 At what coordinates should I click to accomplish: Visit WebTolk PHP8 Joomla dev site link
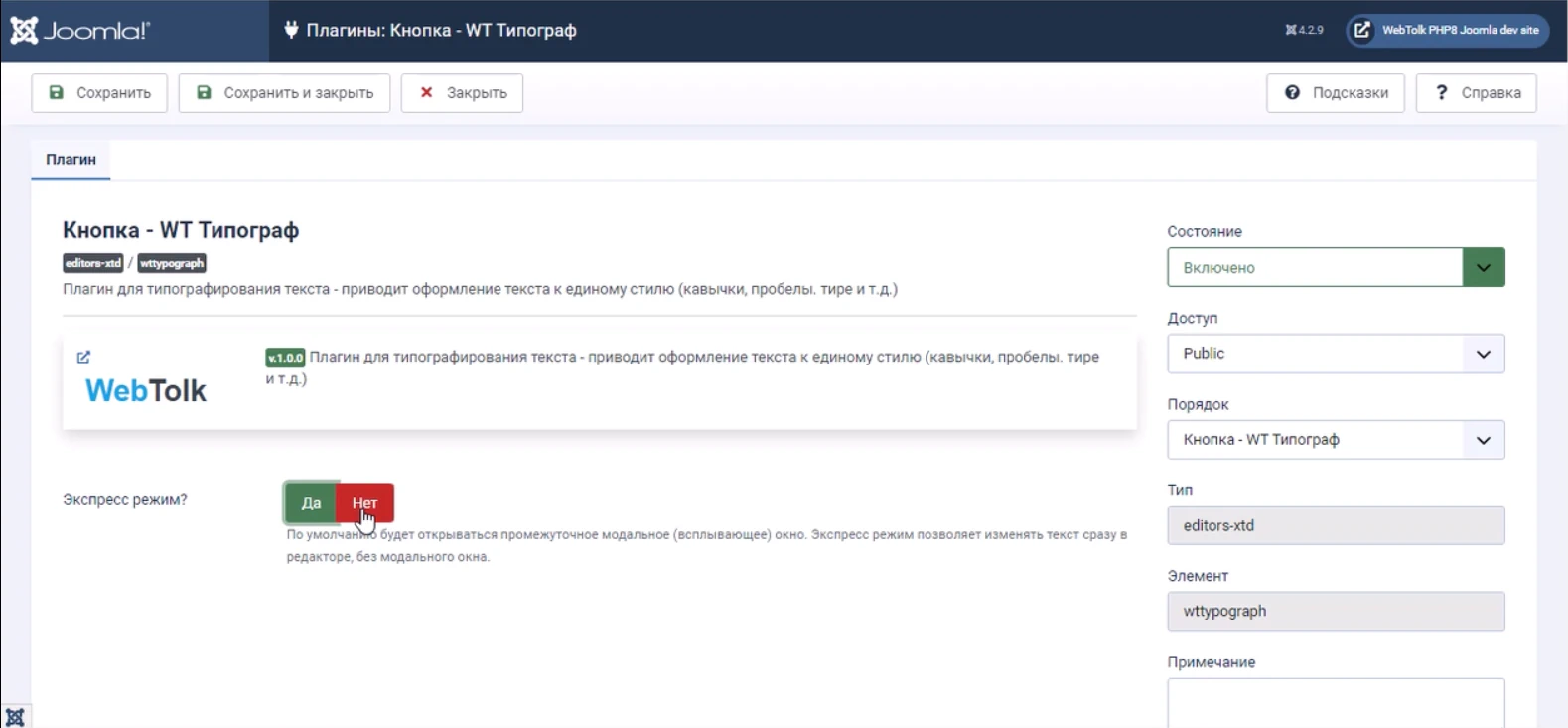click(x=1448, y=30)
